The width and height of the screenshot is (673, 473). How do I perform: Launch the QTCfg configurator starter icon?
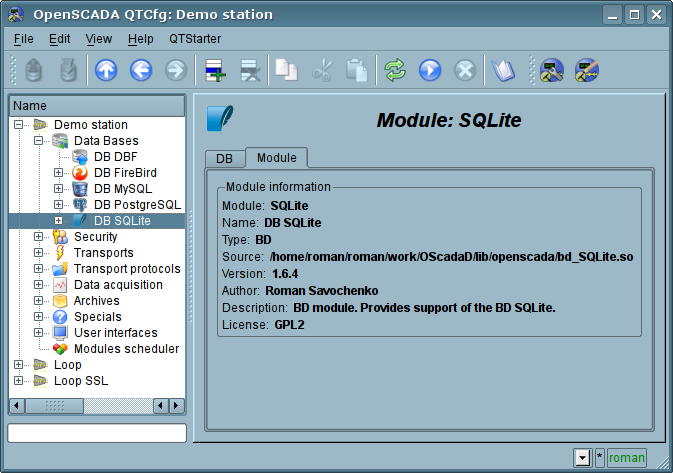click(552, 70)
